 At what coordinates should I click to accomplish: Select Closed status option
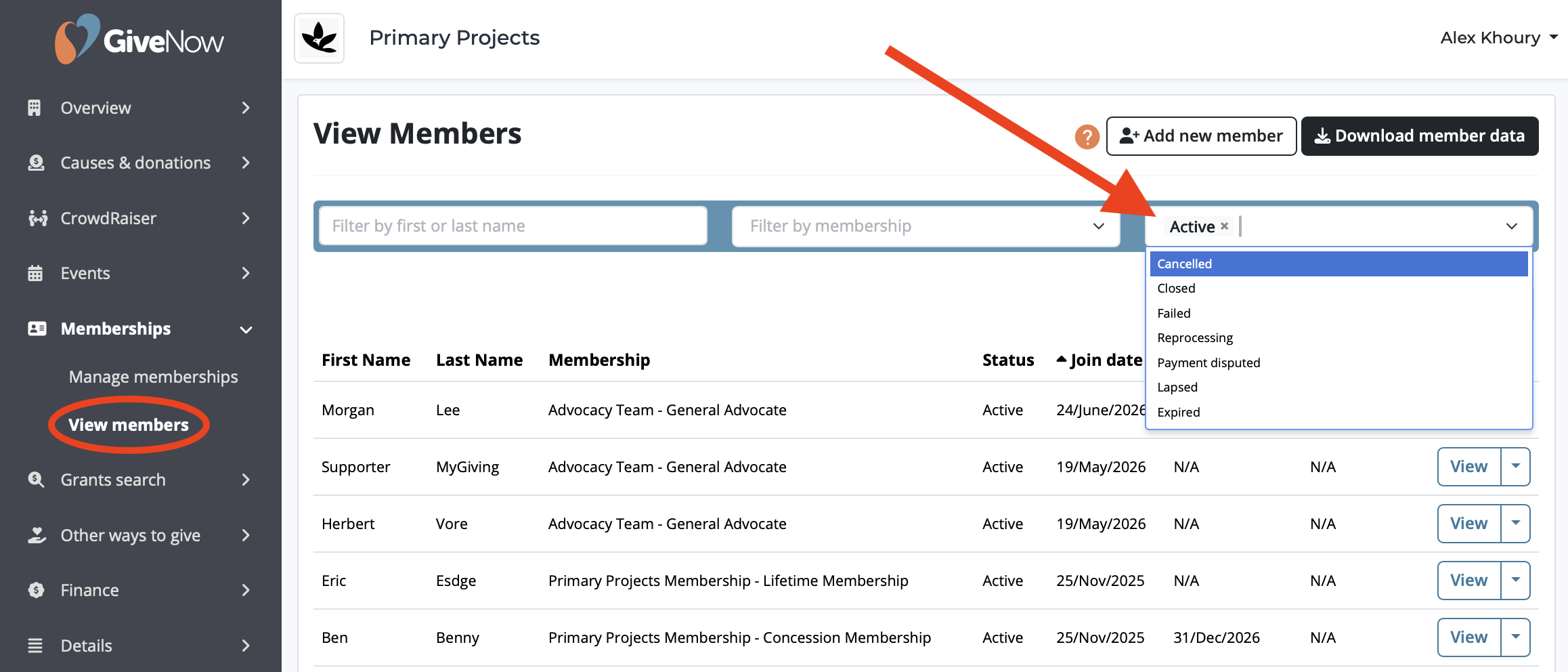pos(1338,288)
